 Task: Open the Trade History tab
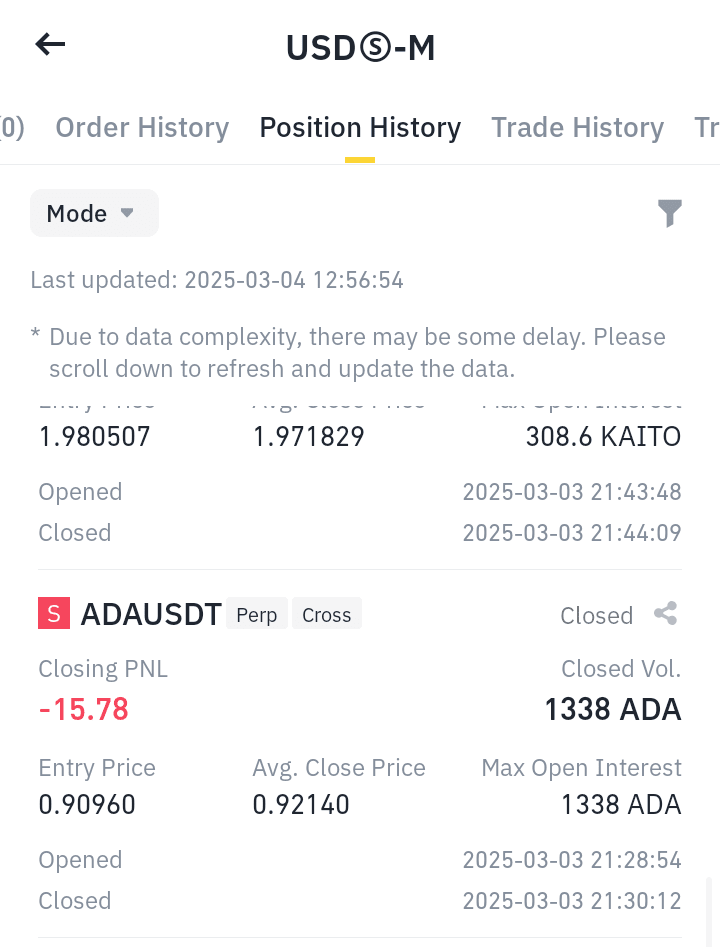[x=577, y=128]
